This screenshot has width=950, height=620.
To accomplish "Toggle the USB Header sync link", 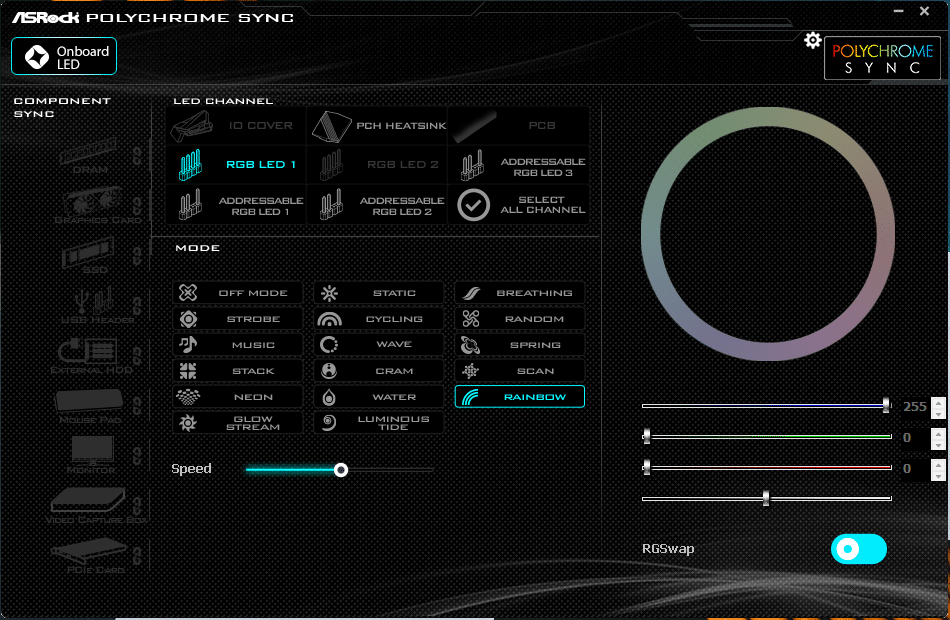I will pyautogui.click(x=138, y=306).
